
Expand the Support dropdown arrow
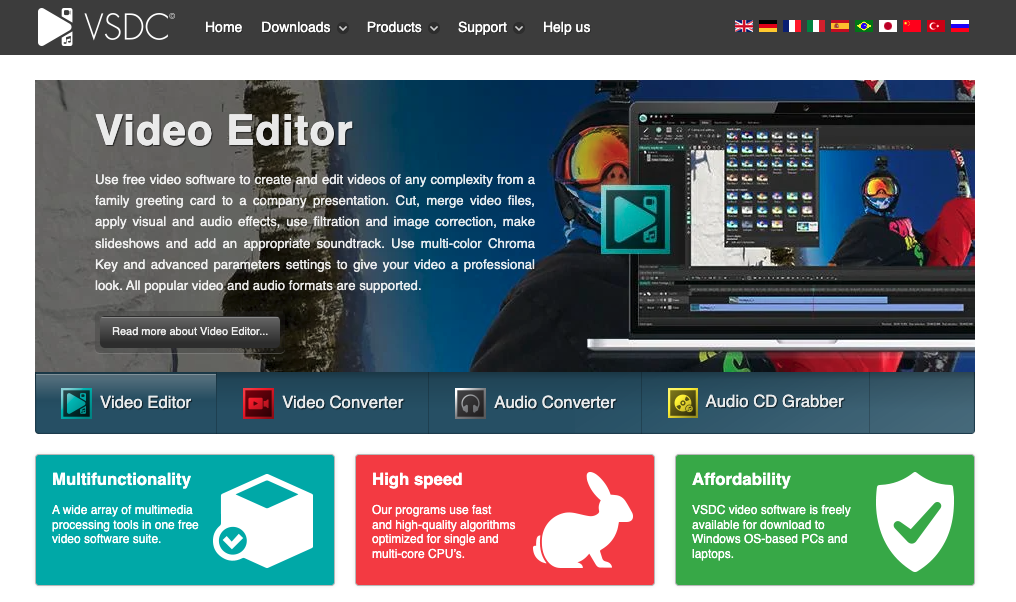pos(519,29)
